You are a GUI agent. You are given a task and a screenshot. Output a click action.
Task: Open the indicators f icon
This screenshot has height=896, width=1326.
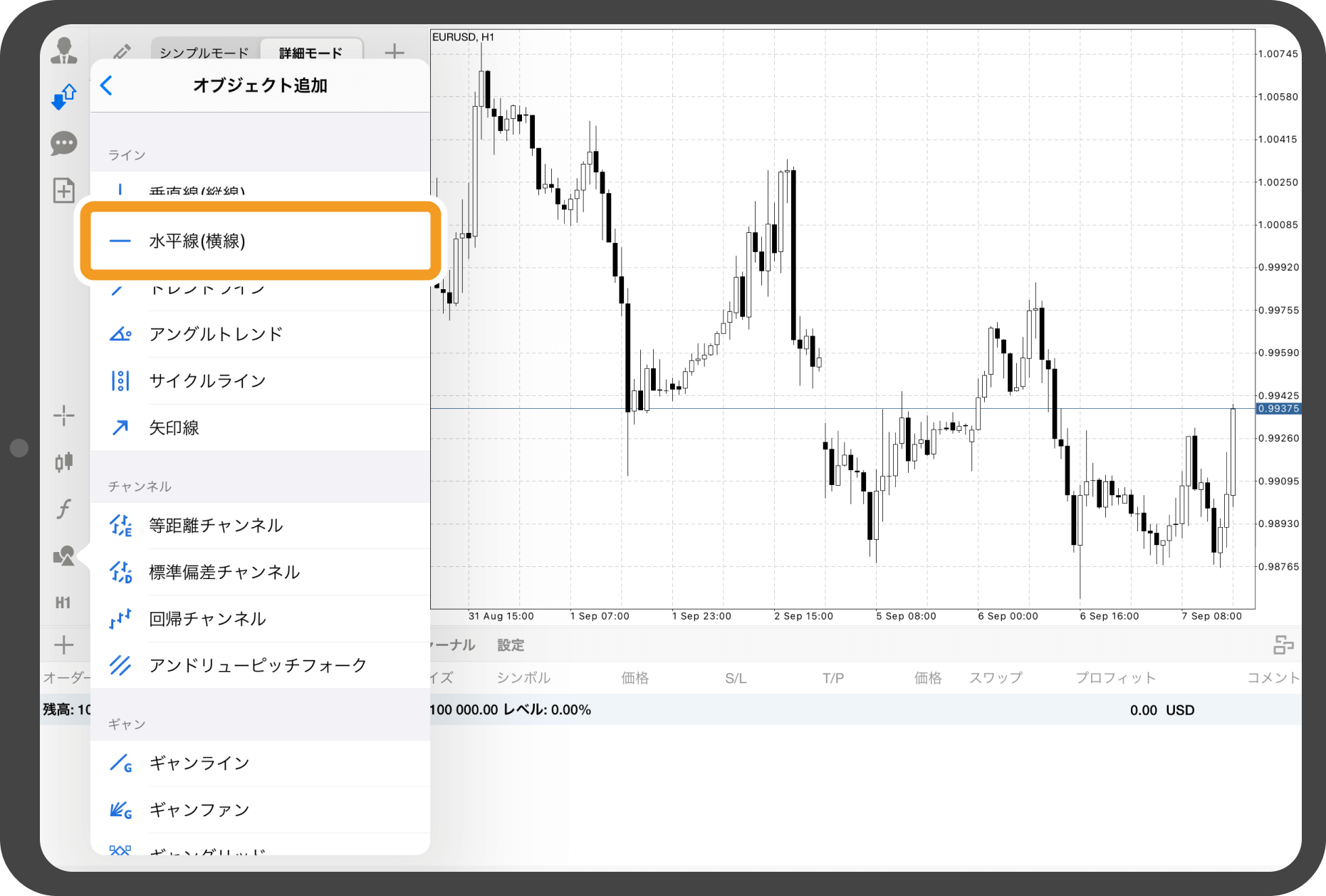click(x=64, y=509)
